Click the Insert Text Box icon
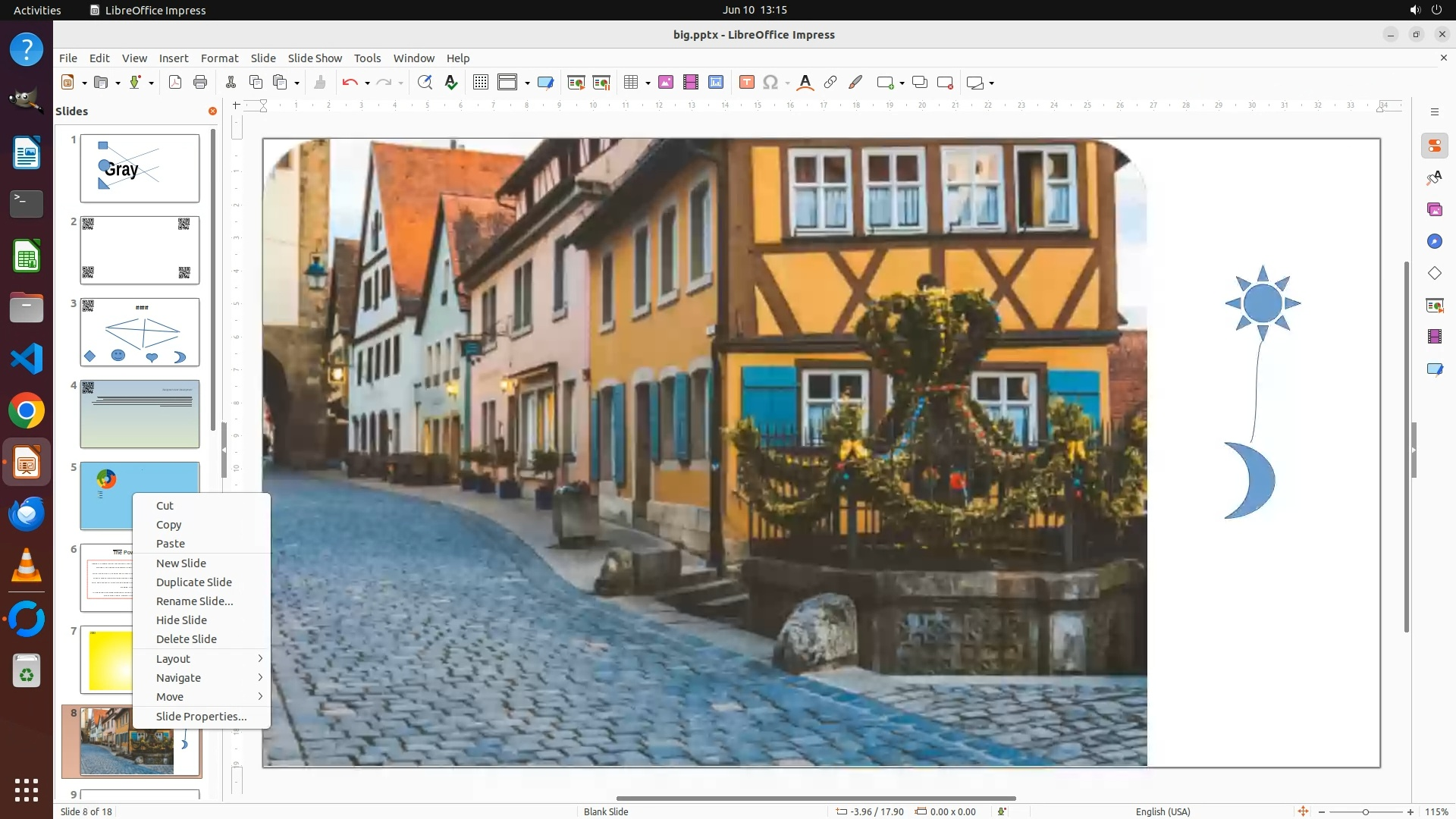Image resolution: width=1456 pixels, height=819 pixels. point(746,83)
